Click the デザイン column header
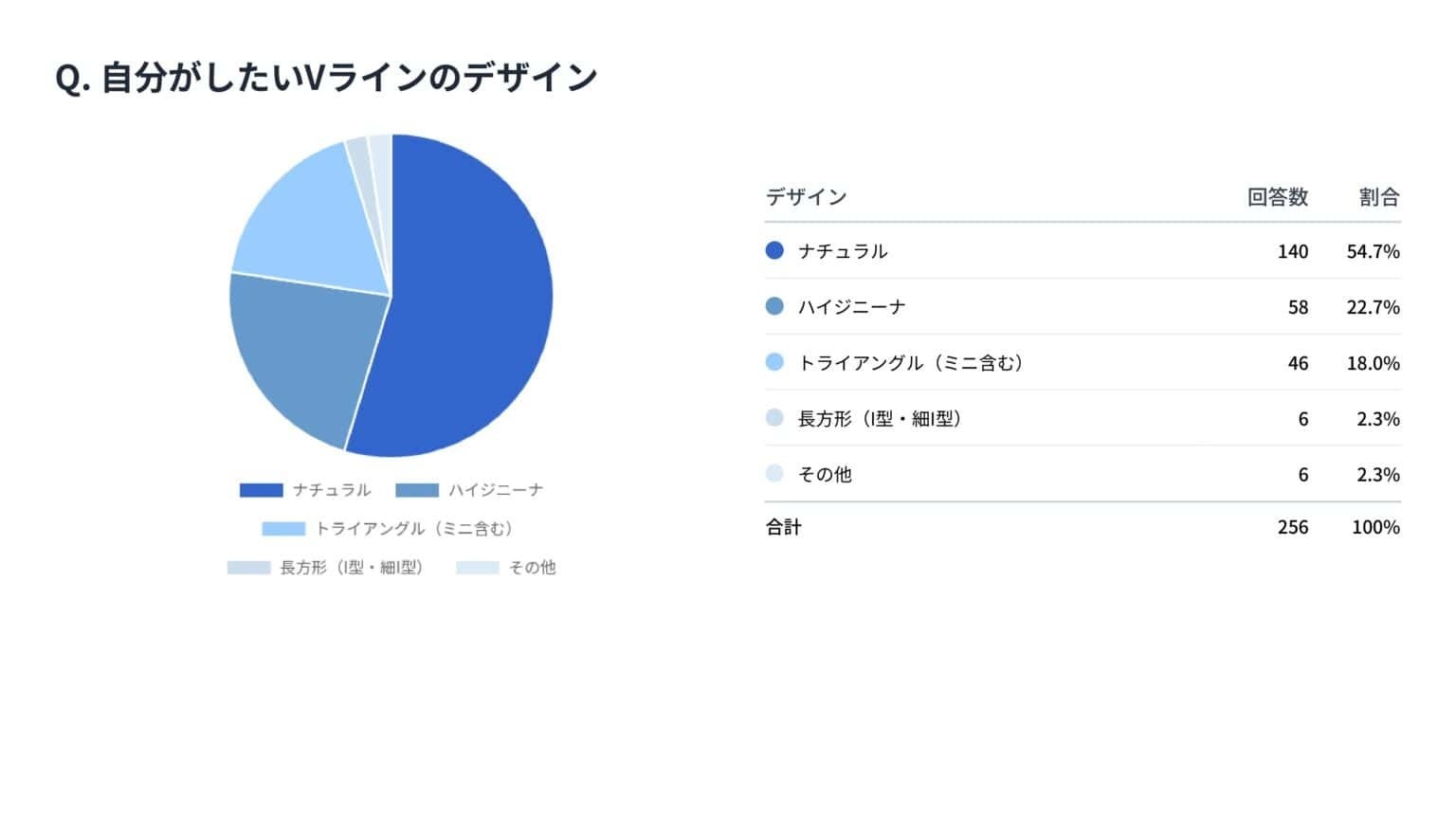The height and width of the screenshot is (819, 1456). click(x=806, y=197)
